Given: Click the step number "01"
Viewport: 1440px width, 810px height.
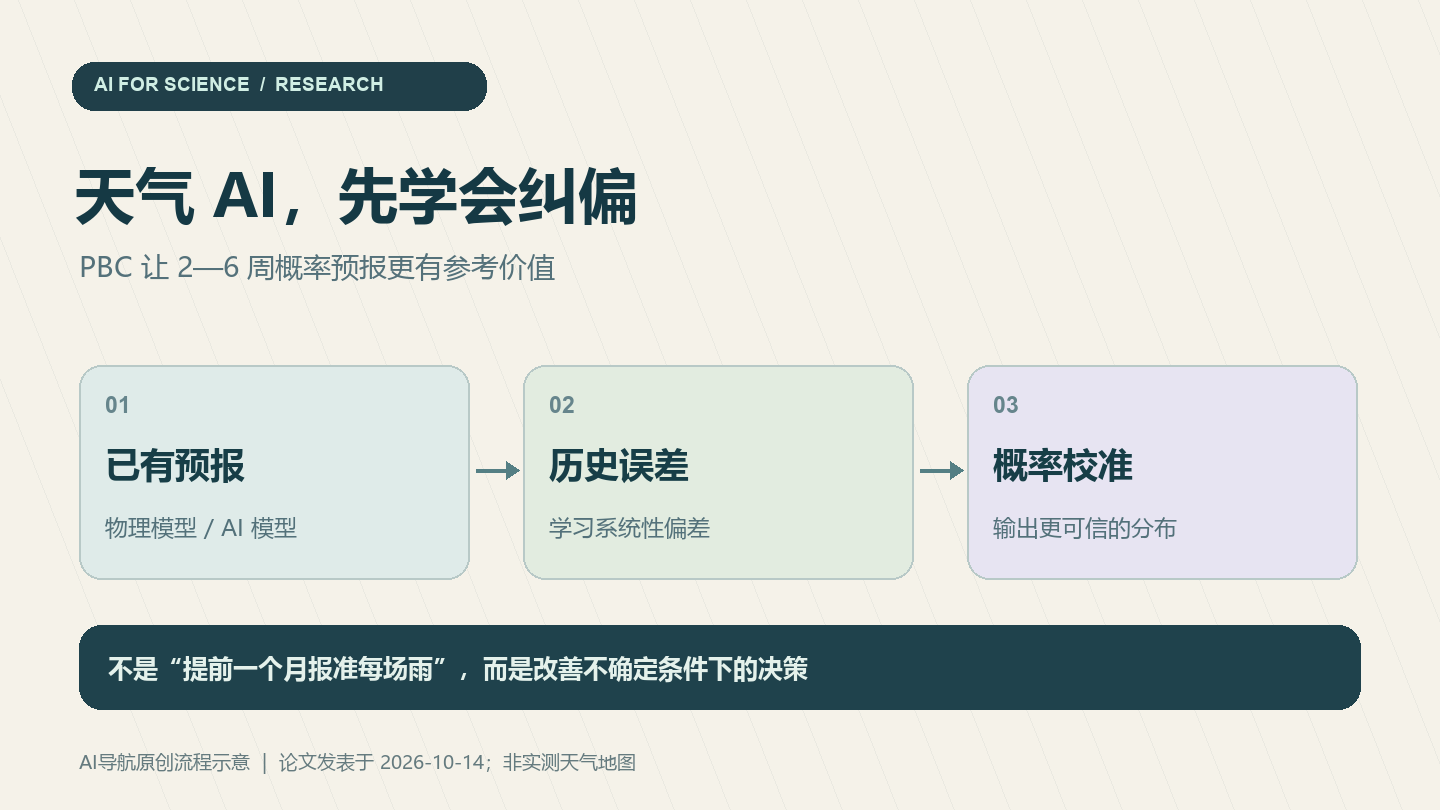Looking at the screenshot, I should (118, 405).
